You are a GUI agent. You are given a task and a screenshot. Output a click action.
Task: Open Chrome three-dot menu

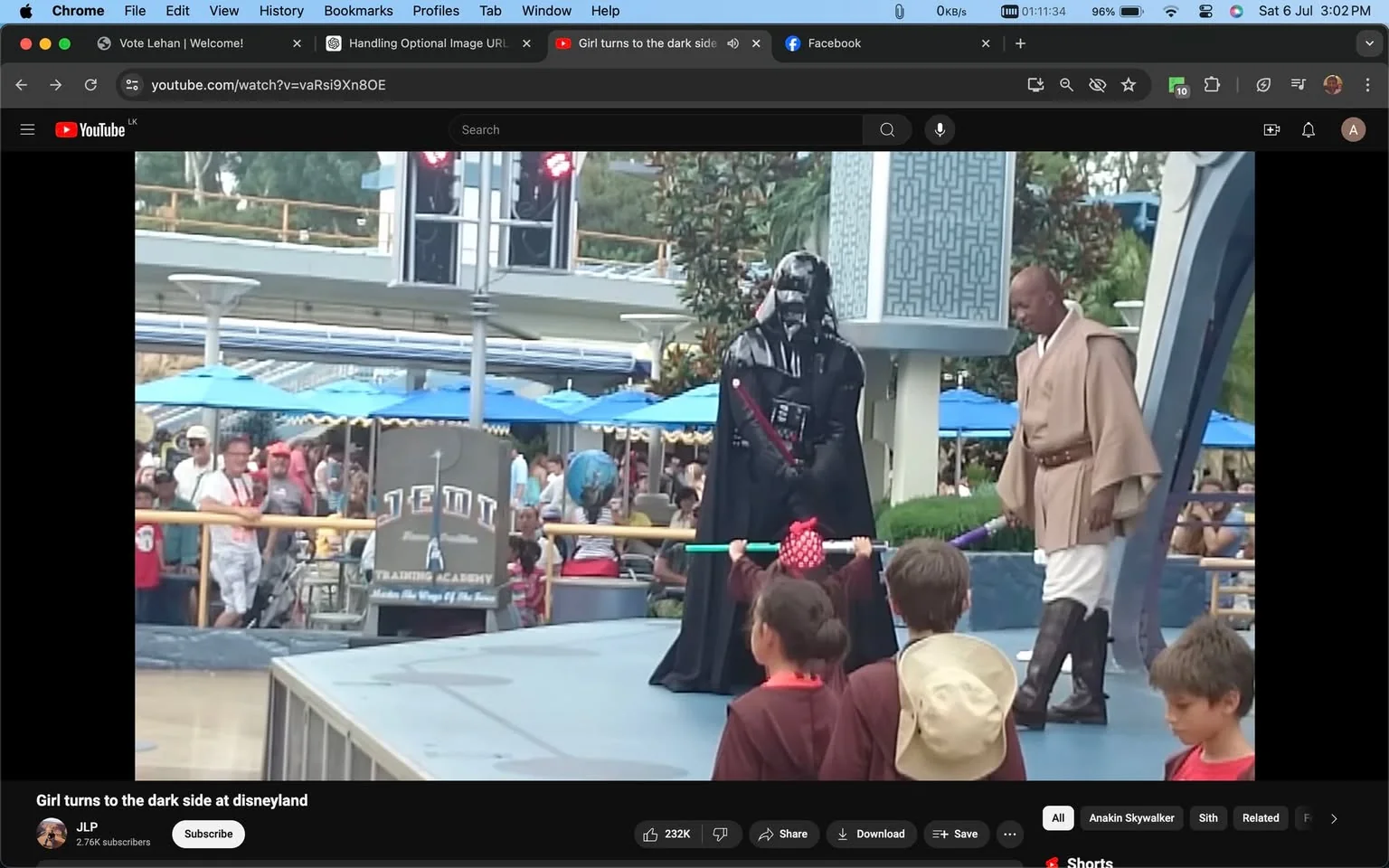click(x=1367, y=84)
